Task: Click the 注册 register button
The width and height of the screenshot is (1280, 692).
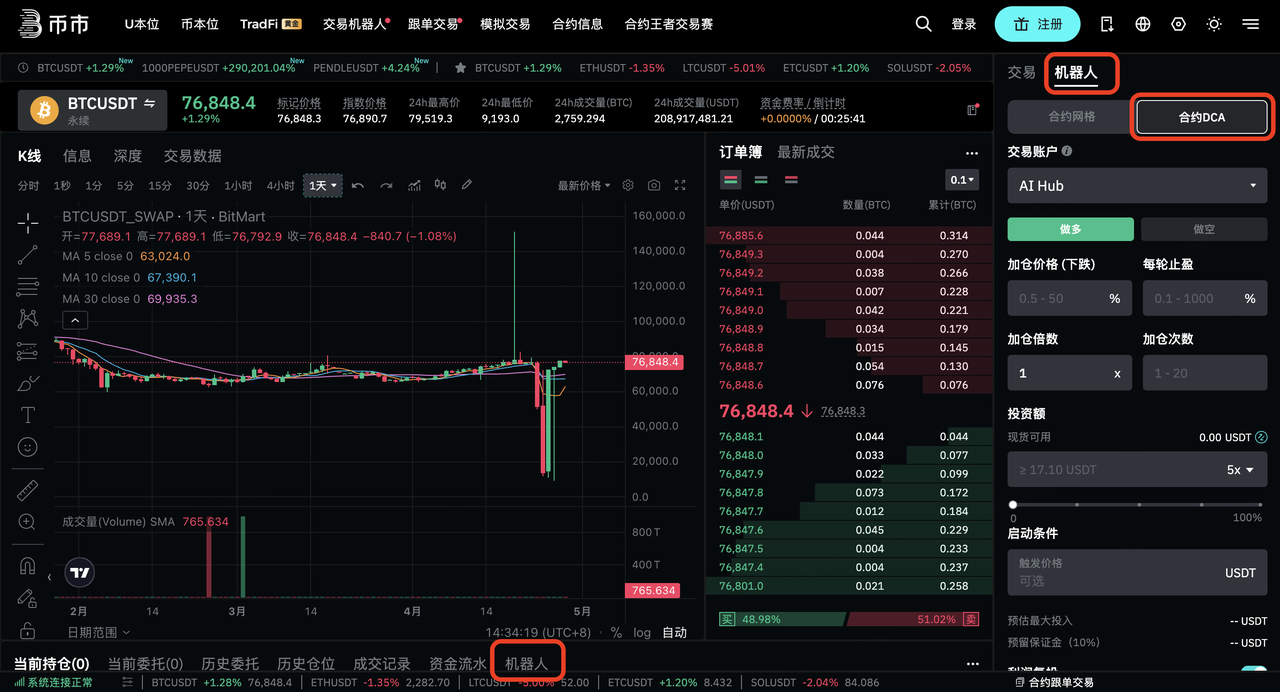Action: click(x=1037, y=24)
